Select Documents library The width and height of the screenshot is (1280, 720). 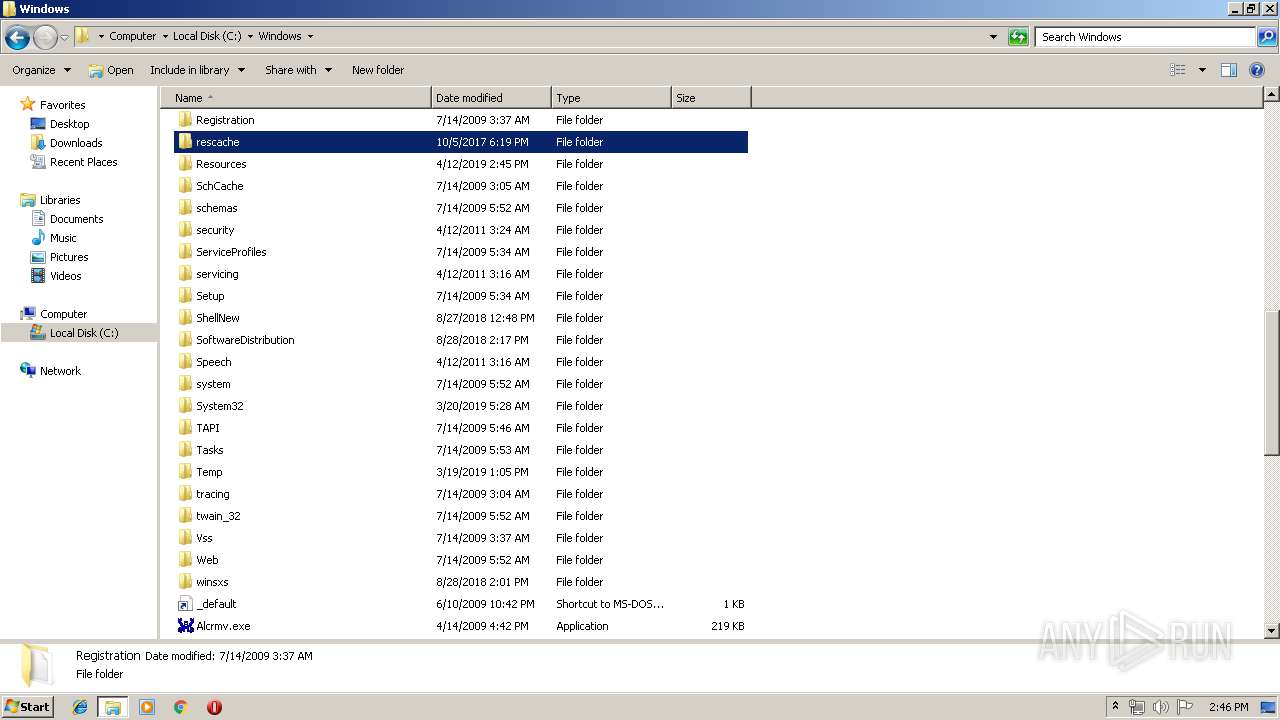click(76, 219)
